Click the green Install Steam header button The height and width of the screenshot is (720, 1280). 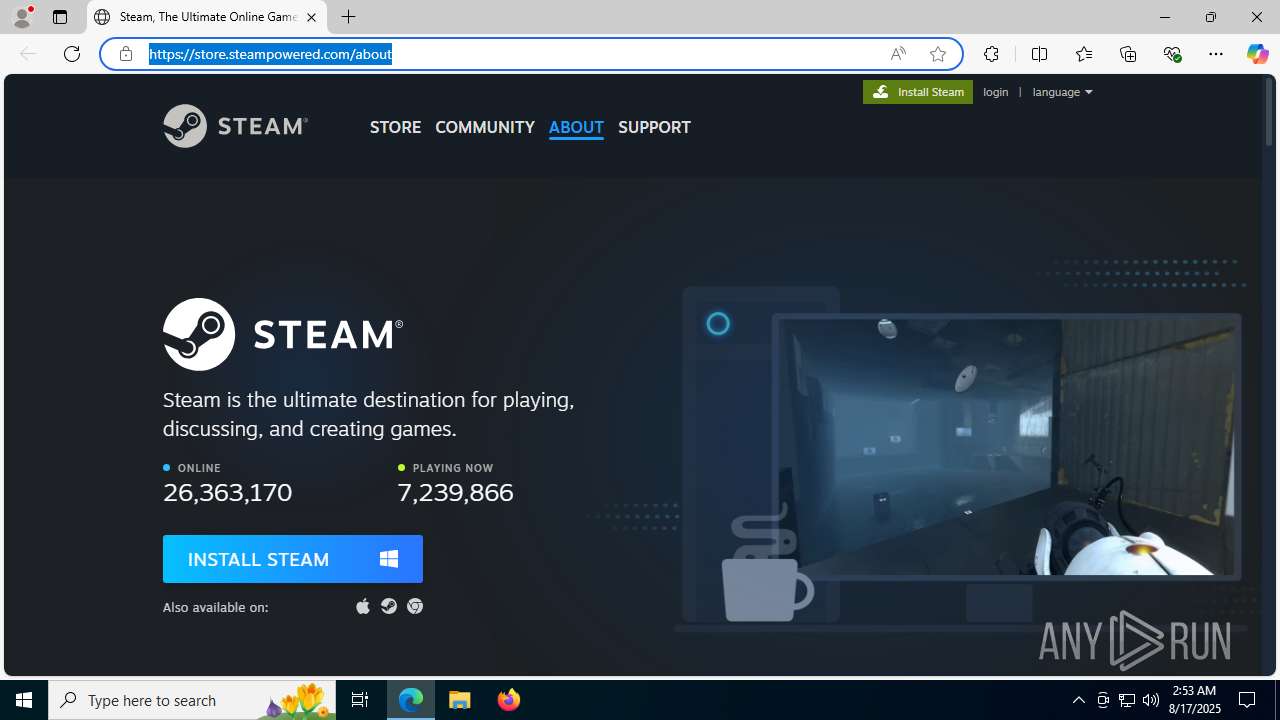(x=918, y=92)
